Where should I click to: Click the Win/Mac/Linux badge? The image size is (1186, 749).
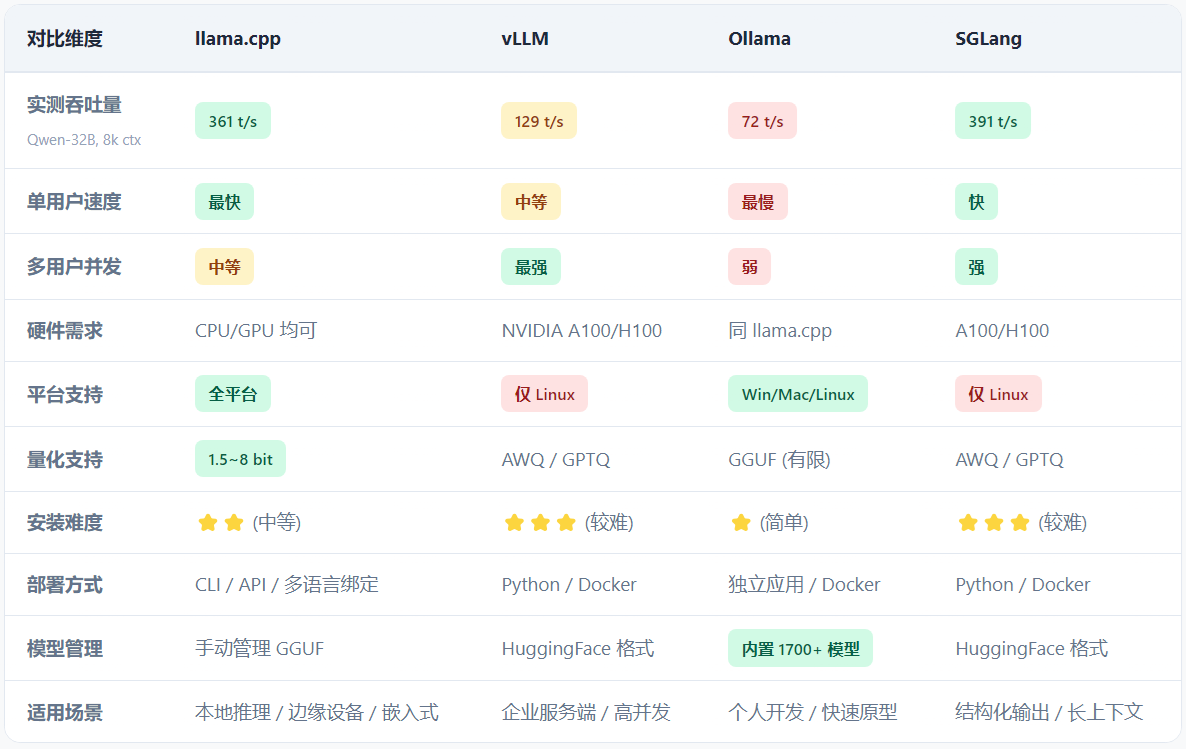click(798, 394)
